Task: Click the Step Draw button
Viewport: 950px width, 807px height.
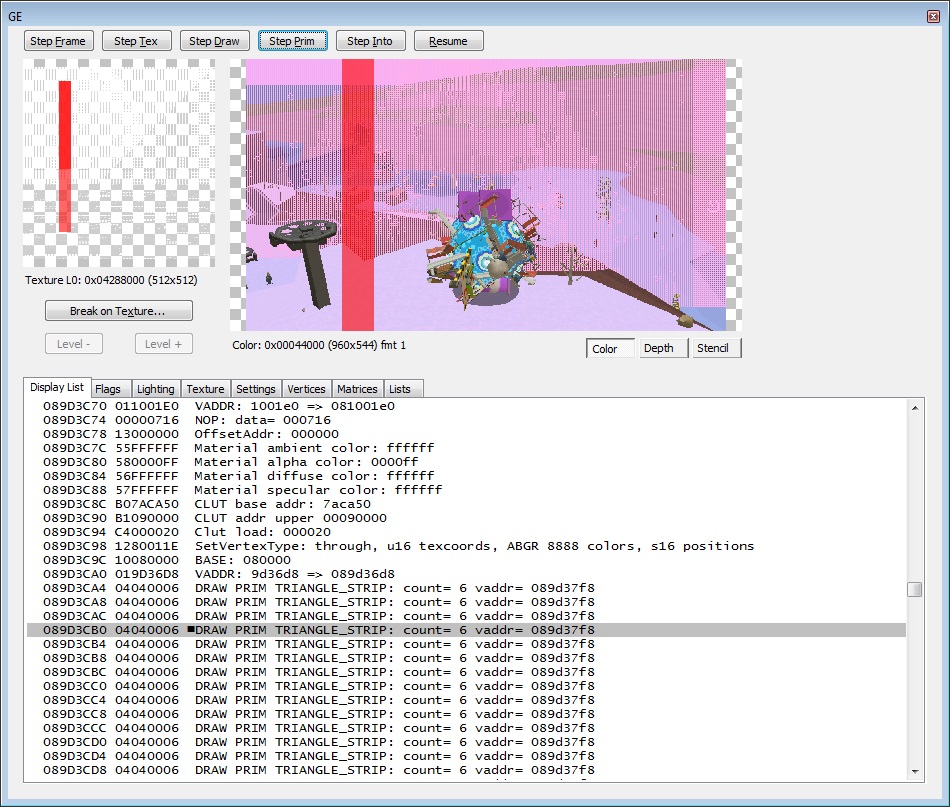Action: click(x=214, y=41)
